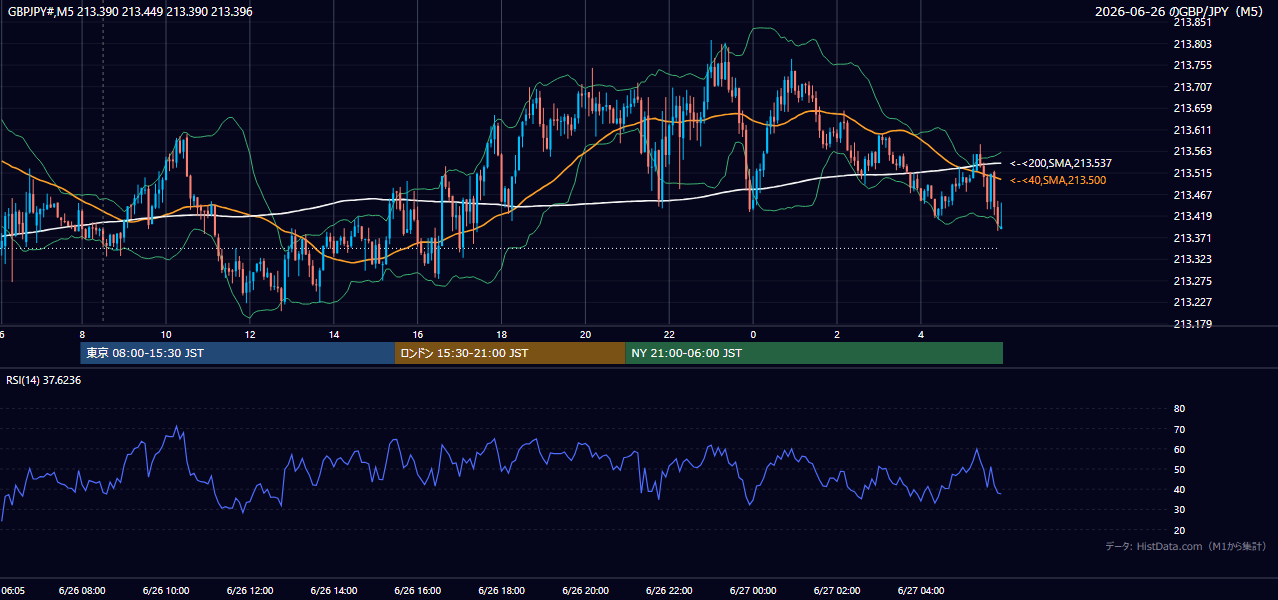1278x600 pixels.
Task: Click the 213.659 price axis label
Action: coord(1192,109)
